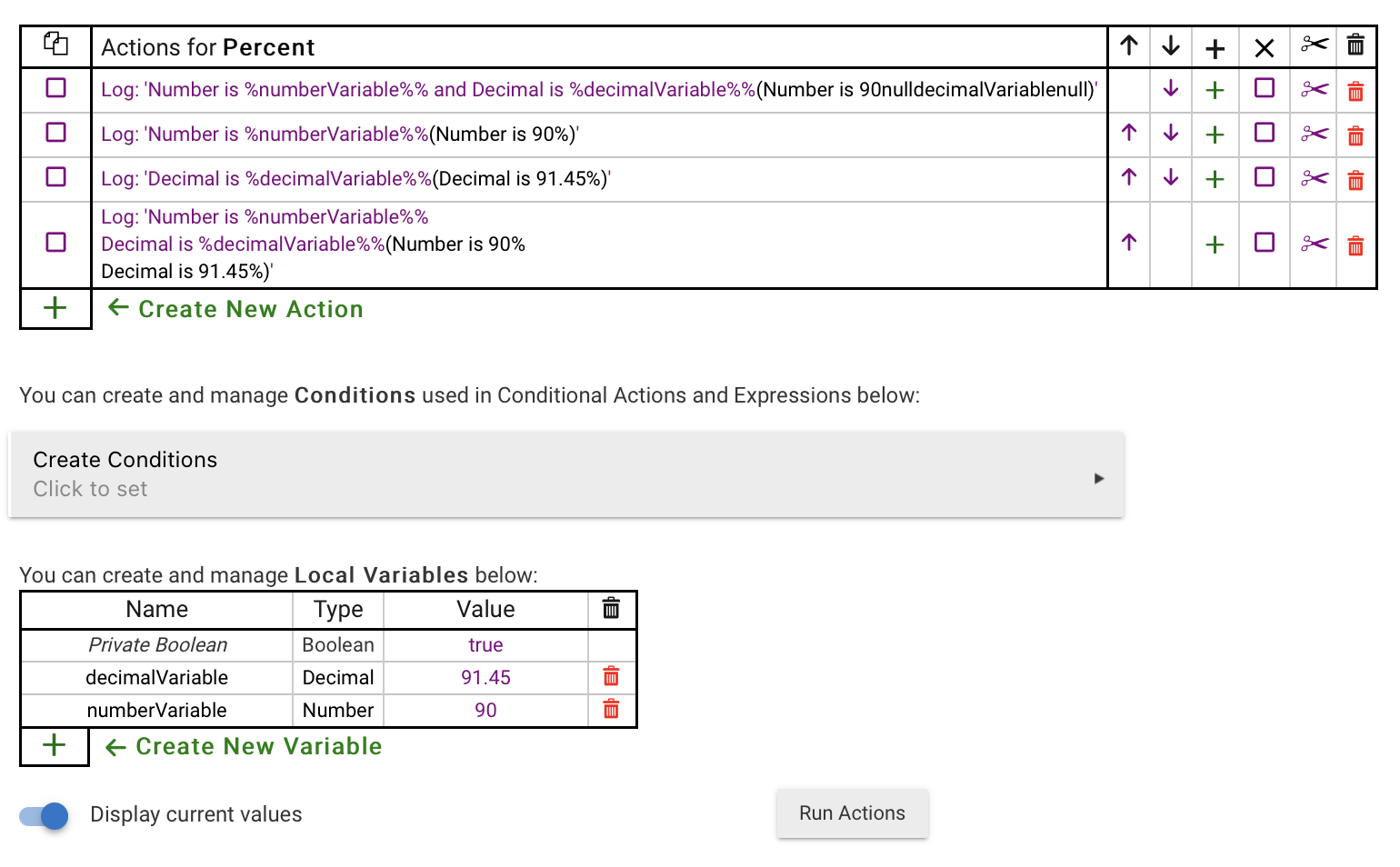The height and width of the screenshot is (867, 1400).
Task: Tick the right-side checkbox on the Decimal log row
Action: [x=1264, y=178]
